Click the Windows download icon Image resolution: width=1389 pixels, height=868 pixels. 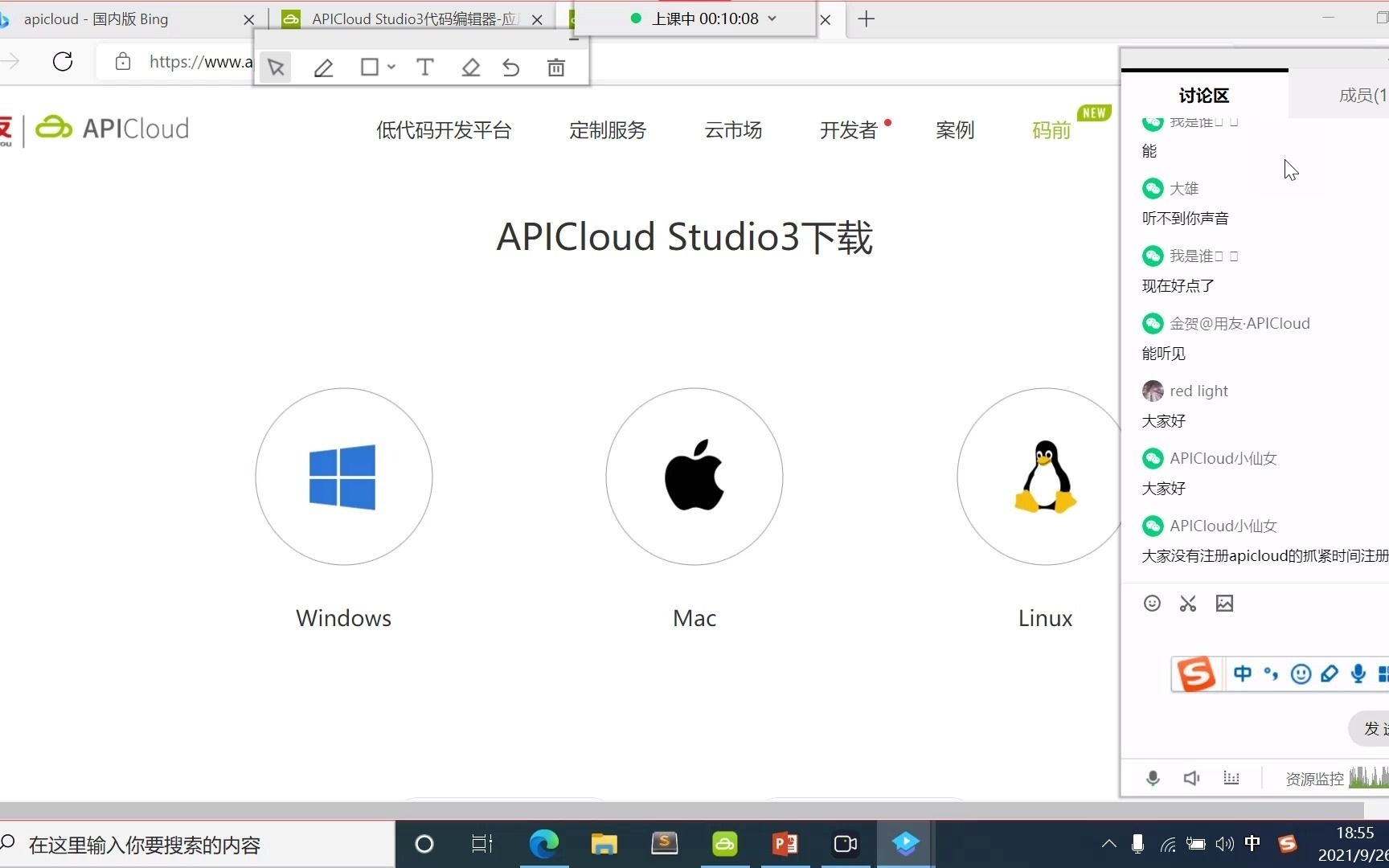(343, 477)
